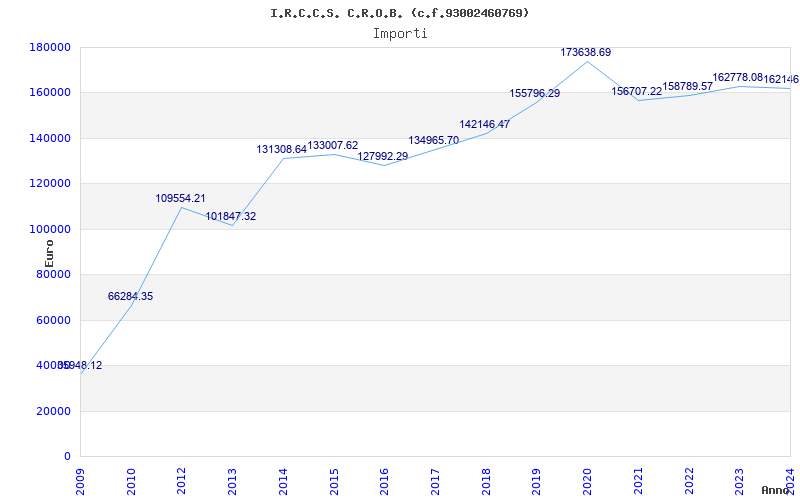
Task: Select the 101847.32 value label
Action: [231, 217]
